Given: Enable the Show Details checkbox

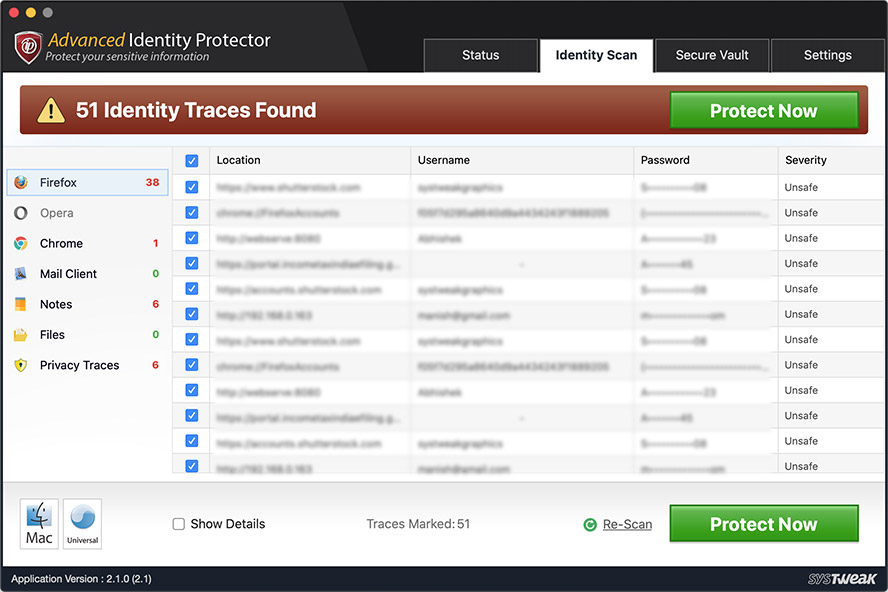Looking at the screenshot, I should (x=179, y=524).
